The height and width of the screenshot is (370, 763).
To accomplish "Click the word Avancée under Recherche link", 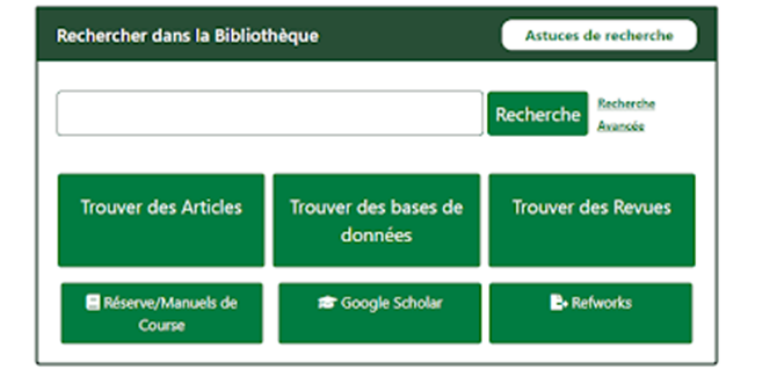I will click(621, 126).
